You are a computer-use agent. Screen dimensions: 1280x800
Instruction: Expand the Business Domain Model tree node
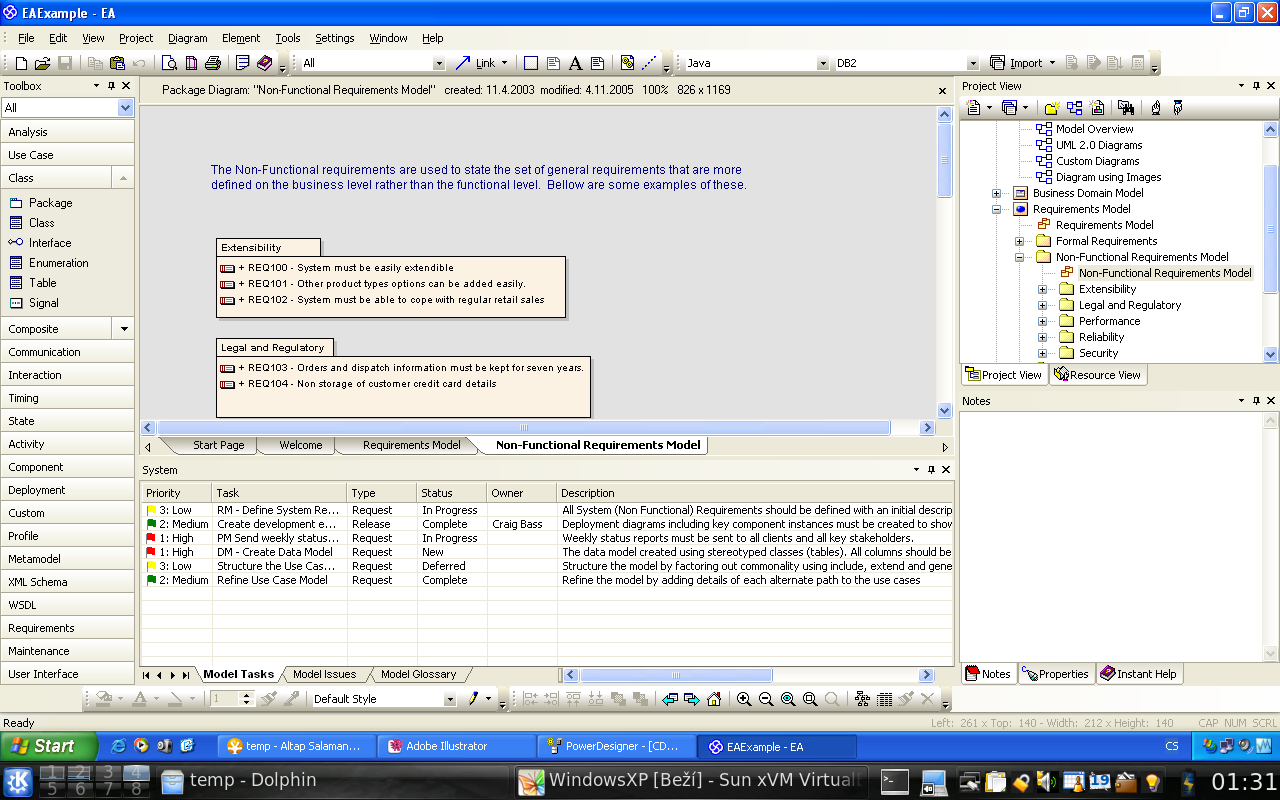[996, 193]
